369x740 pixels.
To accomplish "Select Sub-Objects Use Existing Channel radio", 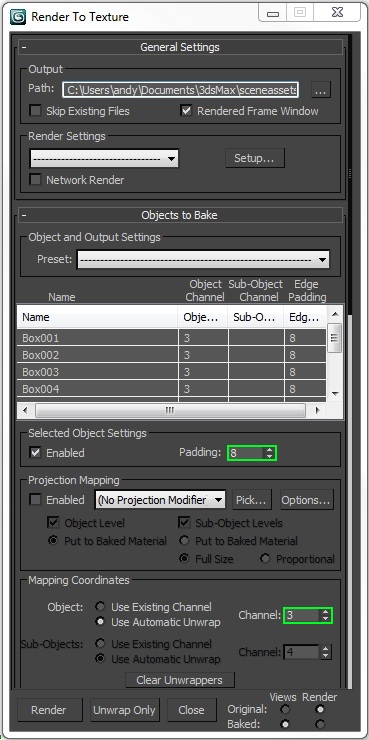I will point(100,643).
